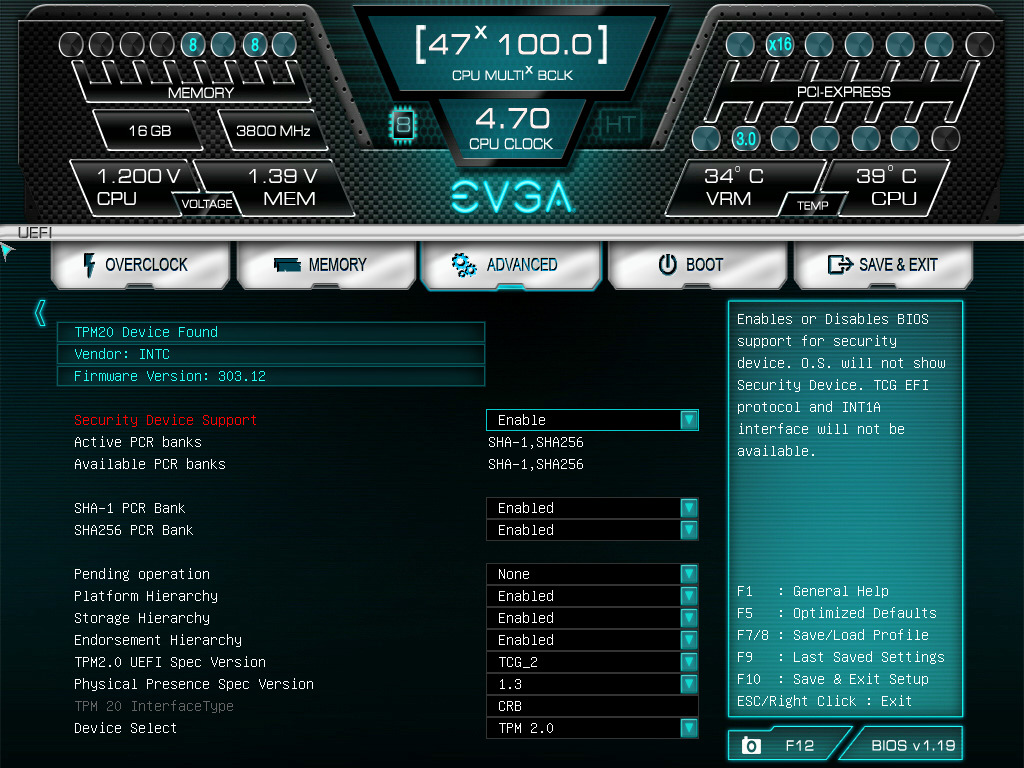
Task: Open the Endorsement Hierarchy dropdown
Action: (592, 640)
